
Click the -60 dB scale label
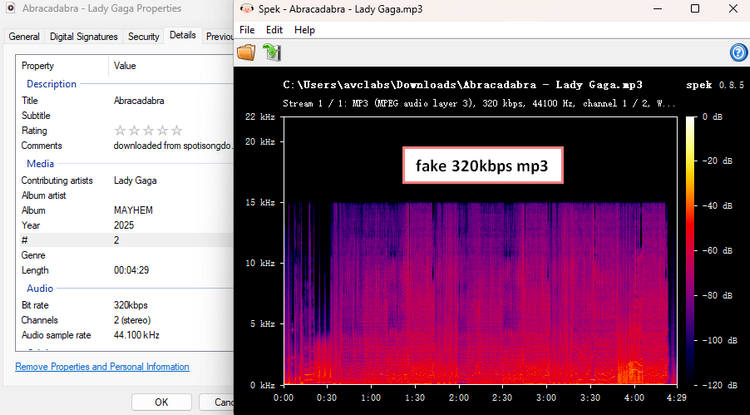coord(717,251)
